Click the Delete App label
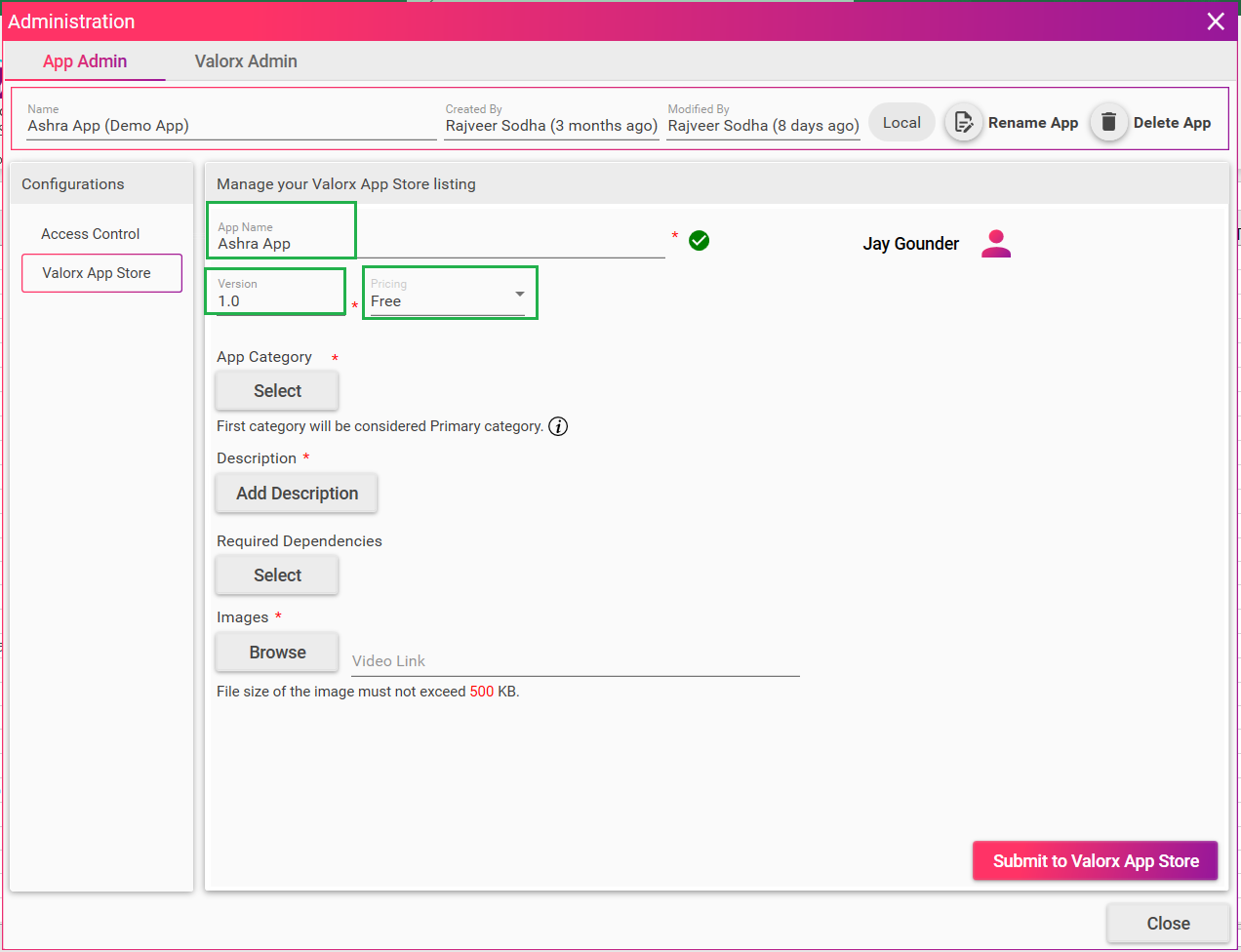 coord(1172,123)
